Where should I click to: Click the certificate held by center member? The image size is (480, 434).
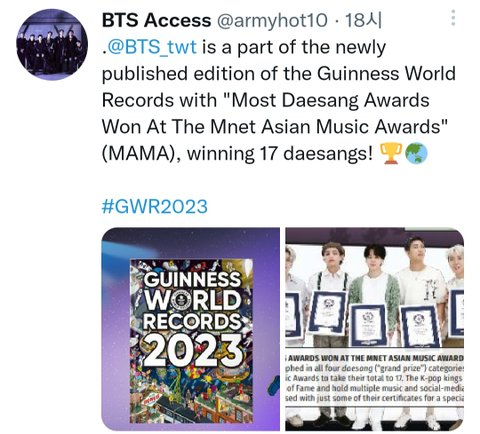pos(368,325)
